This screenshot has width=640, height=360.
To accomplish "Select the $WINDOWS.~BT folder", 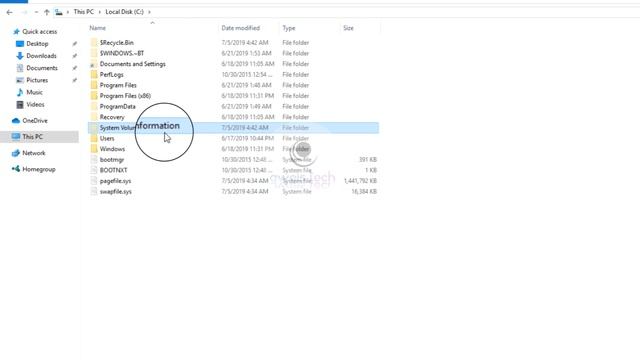I will [x=122, y=53].
